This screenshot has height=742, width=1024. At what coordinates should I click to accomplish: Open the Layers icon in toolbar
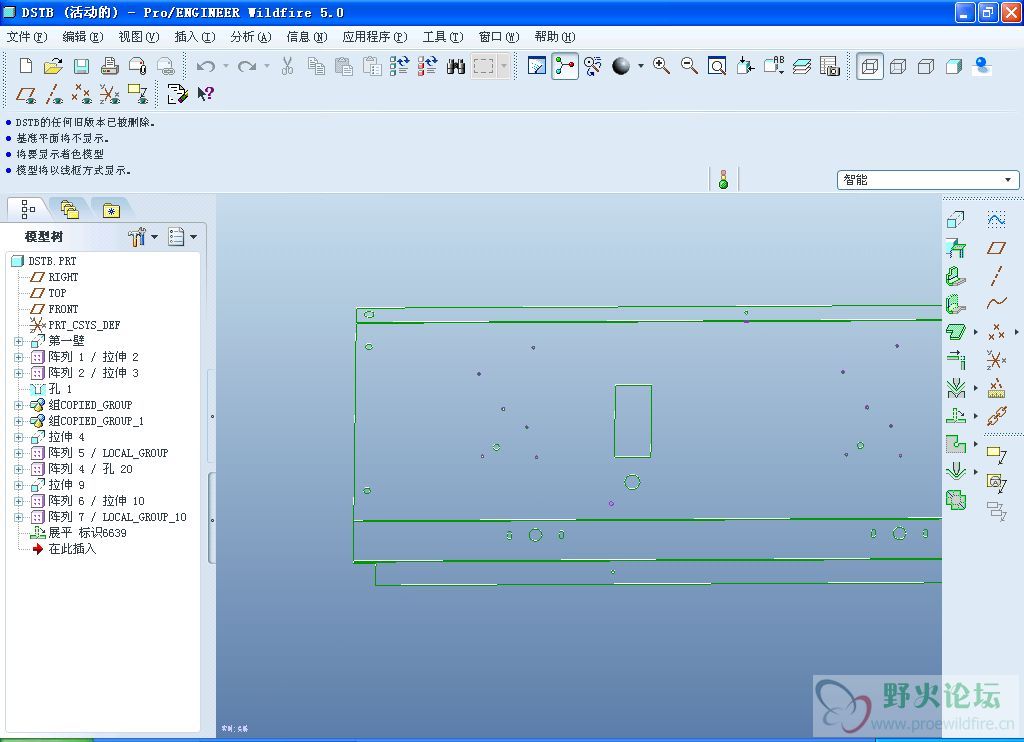(802, 66)
